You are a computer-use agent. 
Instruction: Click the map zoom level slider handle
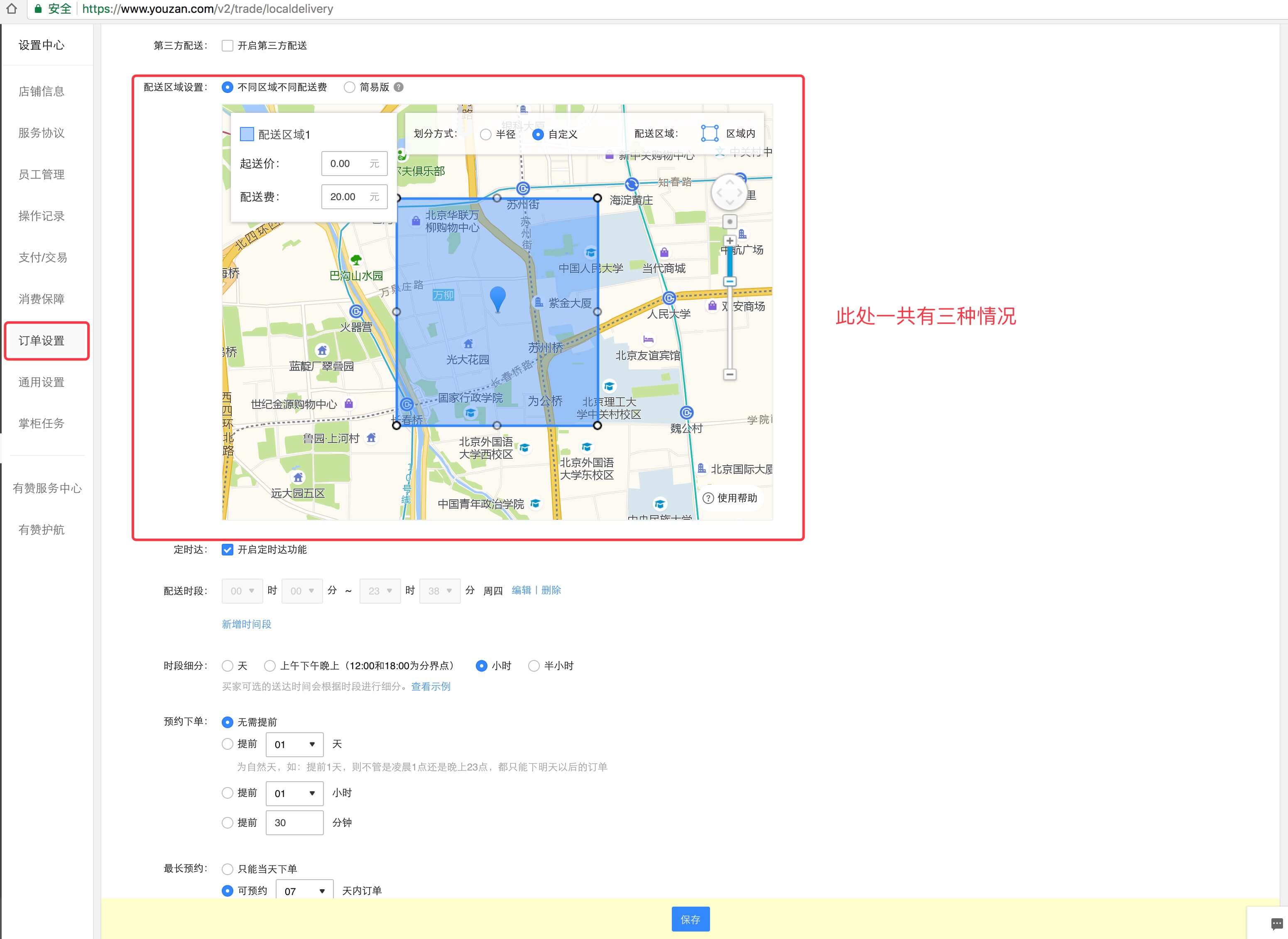(730, 282)
